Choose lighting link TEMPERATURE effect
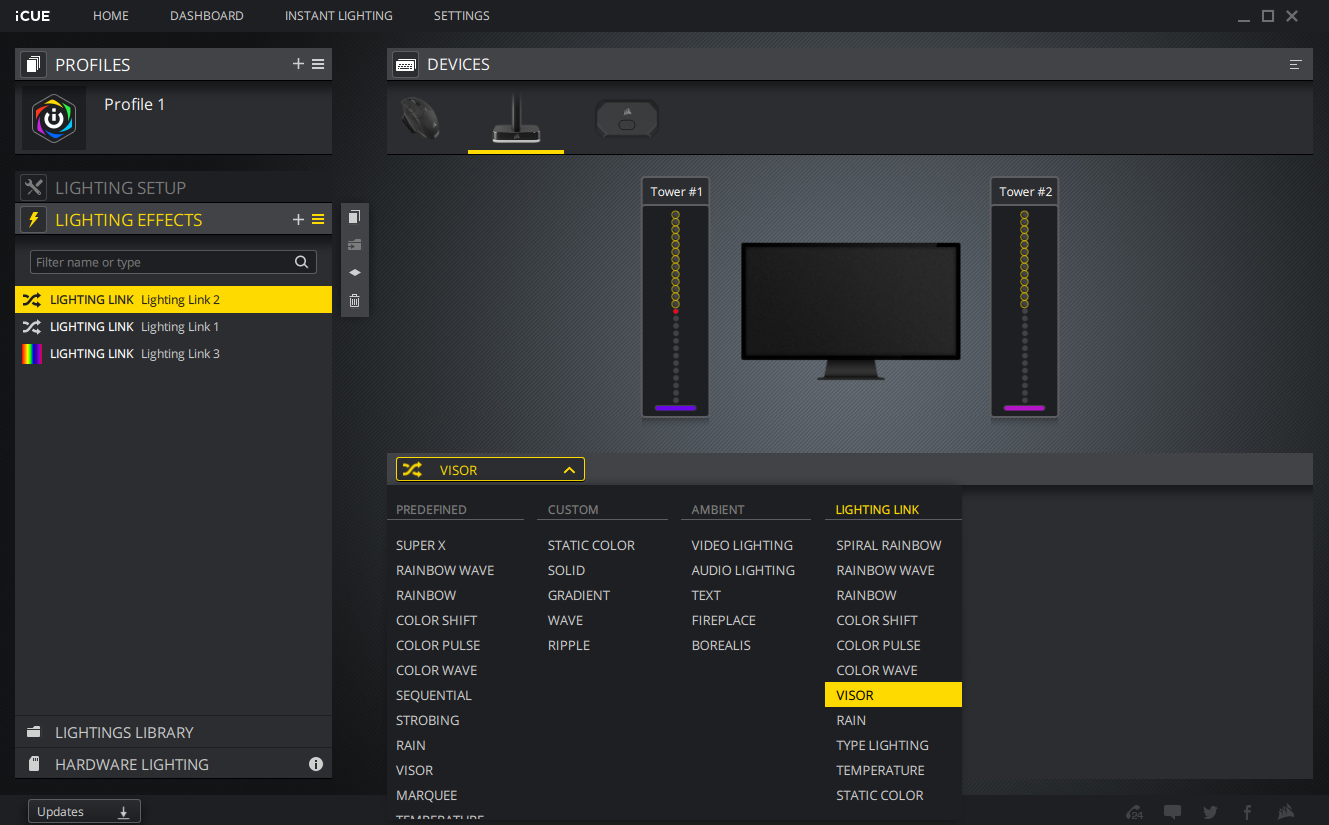The image size is (1329, 825). 880,770
